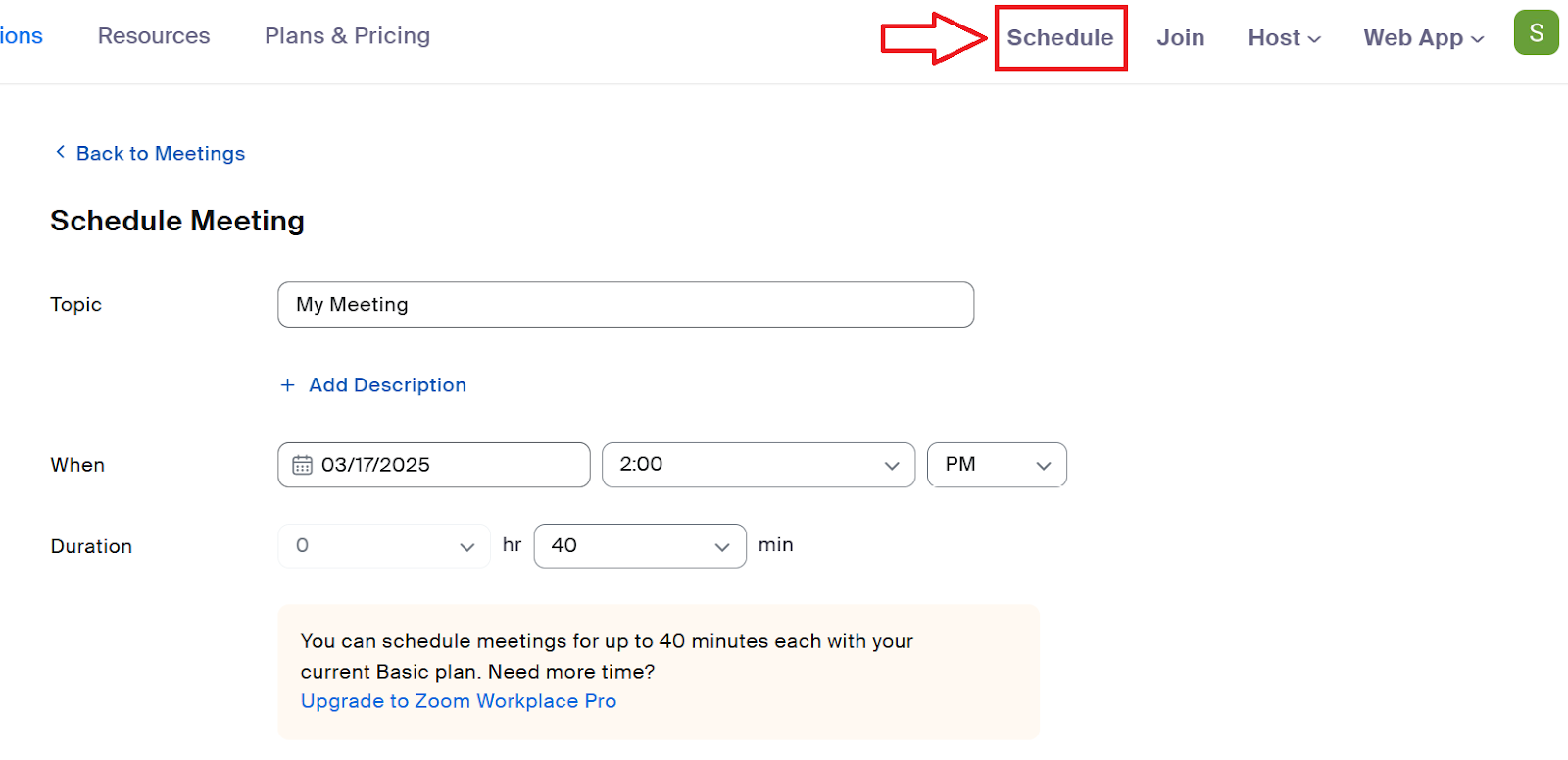Image resolution: width=1568 pixels, height=760 pixels.
Task: Open Plans & Pricing page
Action: pyautogui.click(x=347, y=36)
